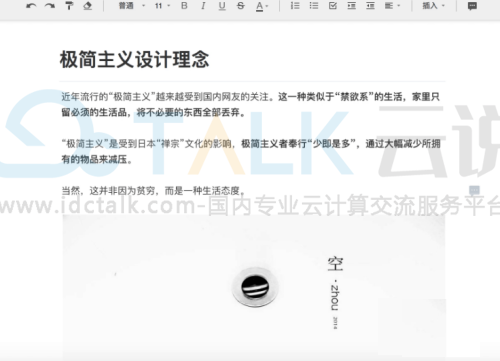Screen dimensions: 500x361
Task: Toggle bold formatting
Action: click(184, 6)
